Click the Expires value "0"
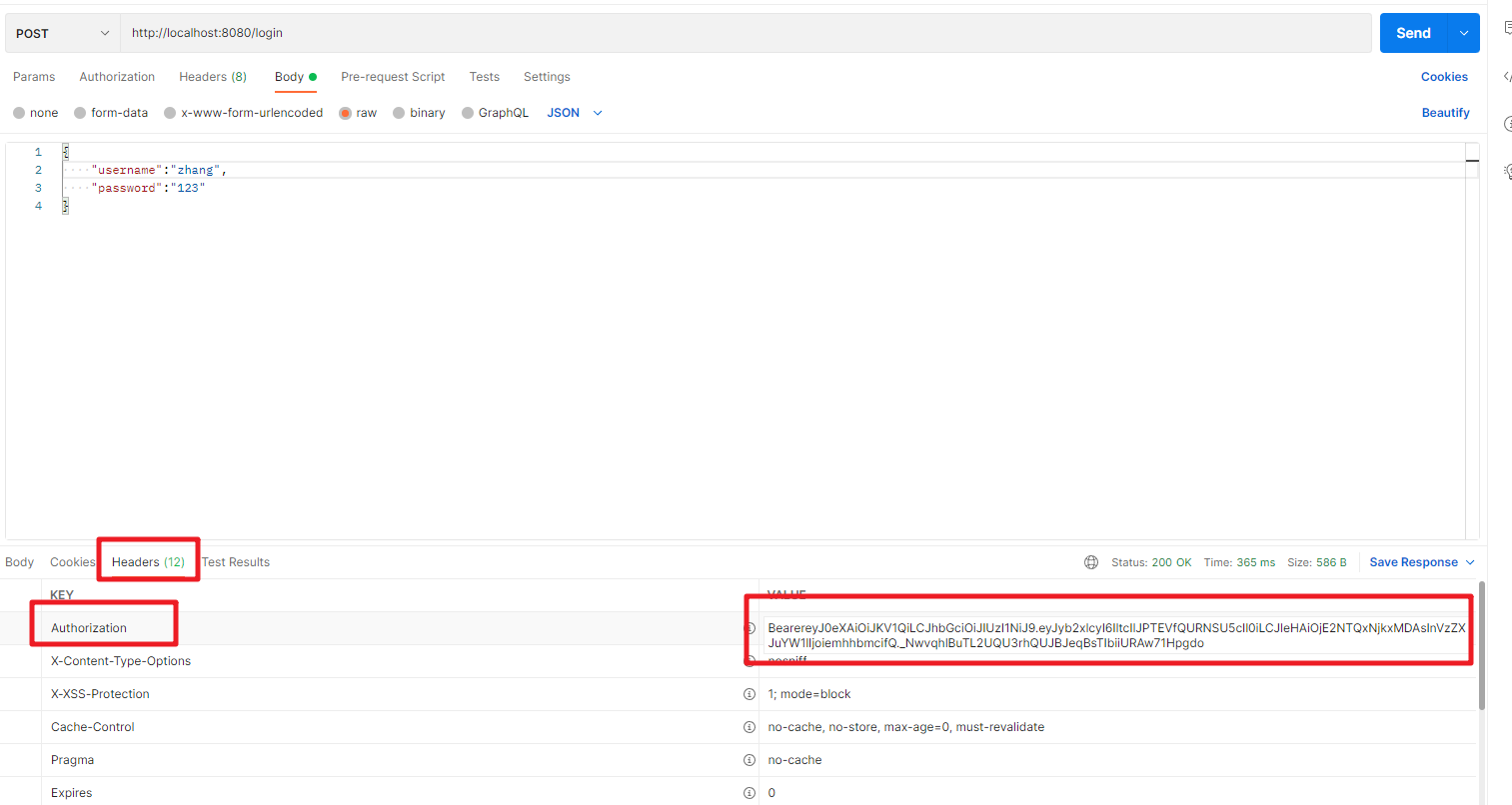 [771, 793]
